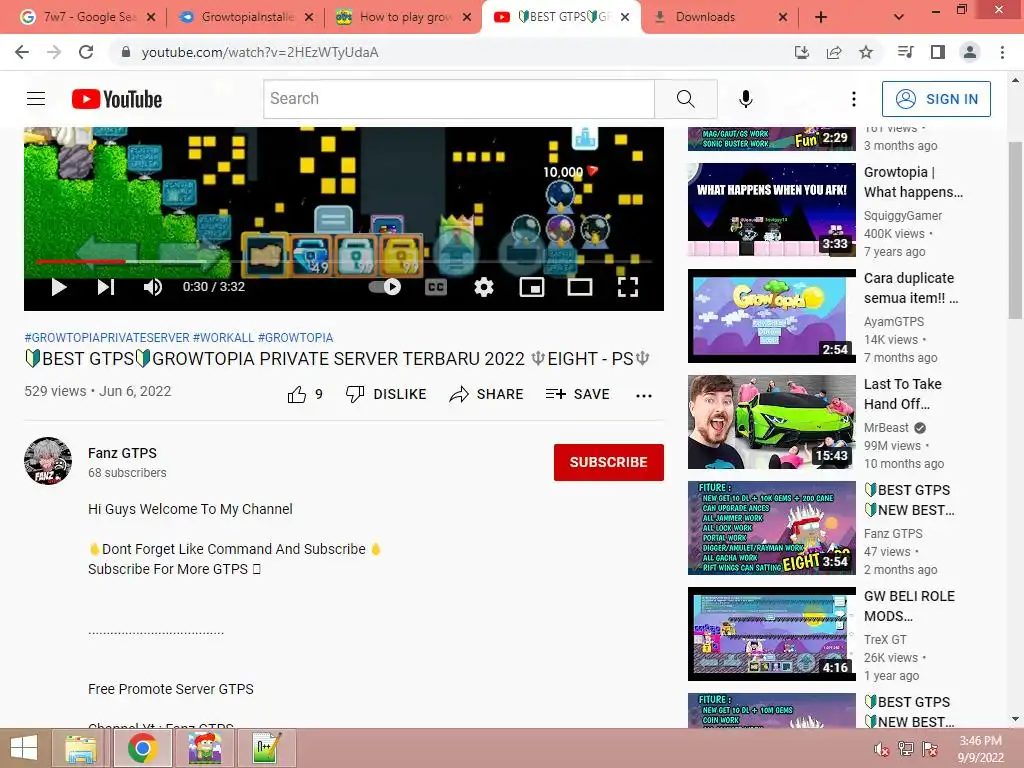Image resolution: width=1024 pixels, height=768 pixels.
Task: Close the Downloads tab
Action: click(x=782, y=17)
